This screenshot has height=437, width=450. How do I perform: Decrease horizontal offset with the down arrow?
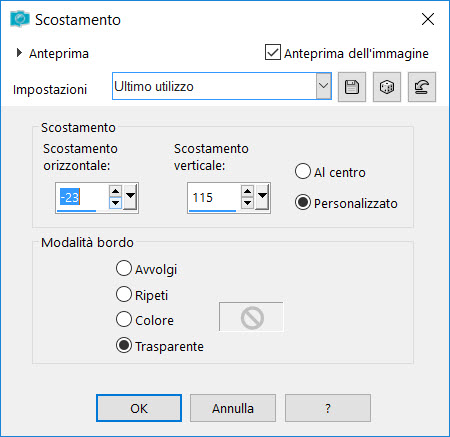pyautogui.click(x=115, y=203)
